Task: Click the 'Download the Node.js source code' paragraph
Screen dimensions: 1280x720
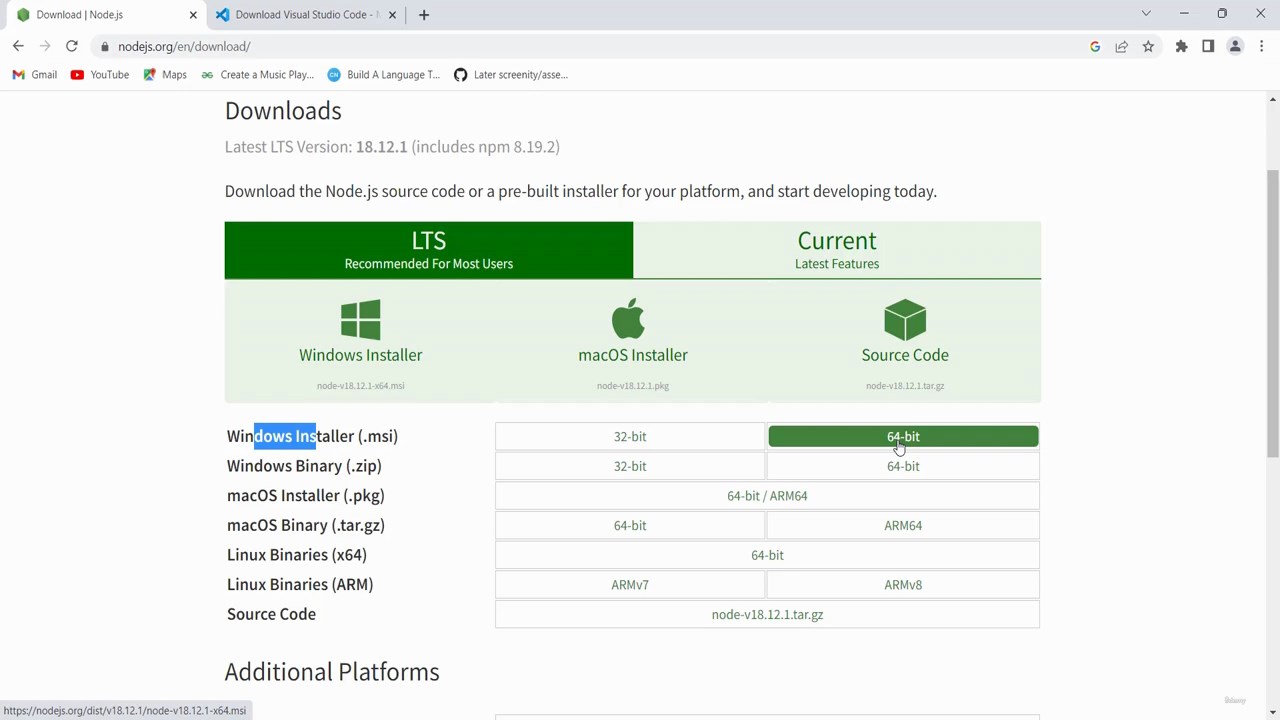Action: point(581,191)
